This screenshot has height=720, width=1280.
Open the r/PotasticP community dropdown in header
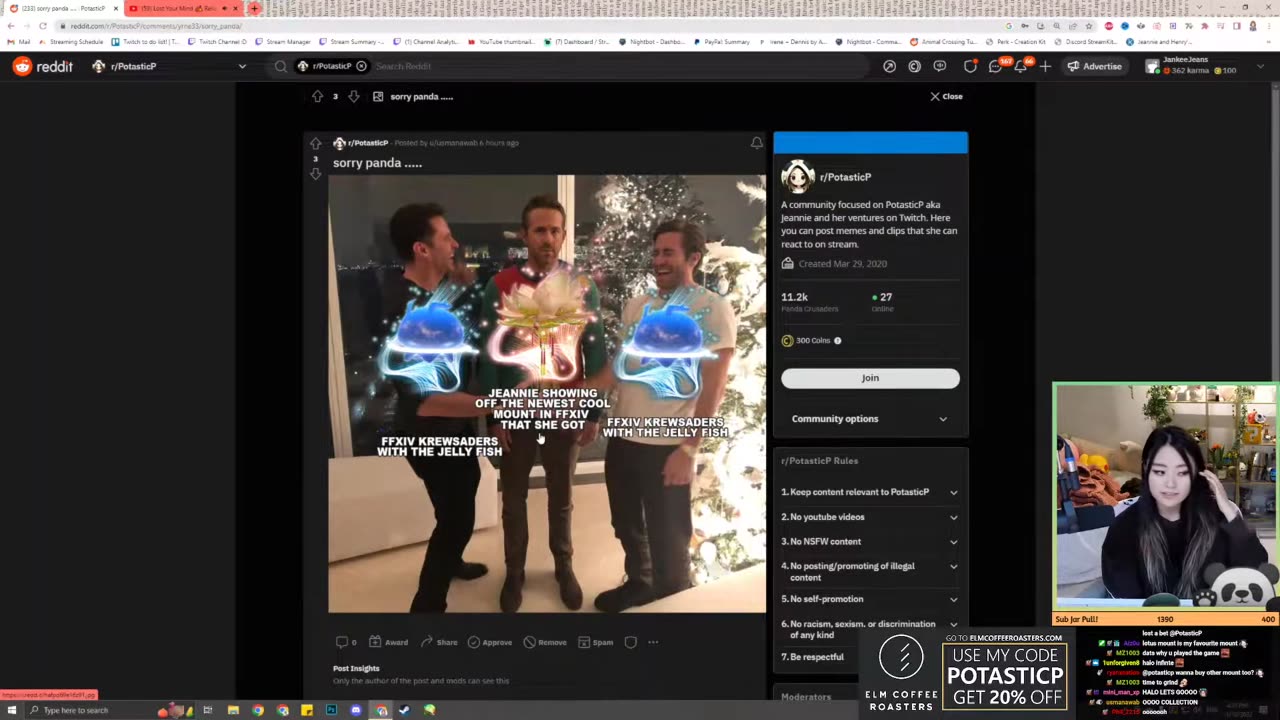168,66
